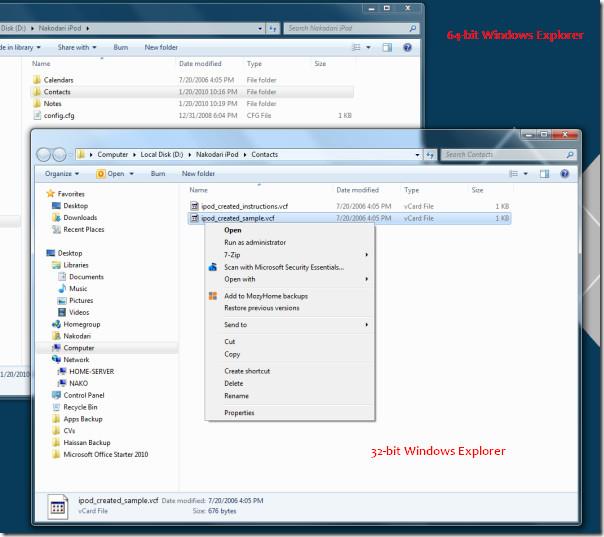The height and width of the screenshot is (537, 604).
Task: Select the ipod_created_instructions.vcf file
Action: click(245, 205)
